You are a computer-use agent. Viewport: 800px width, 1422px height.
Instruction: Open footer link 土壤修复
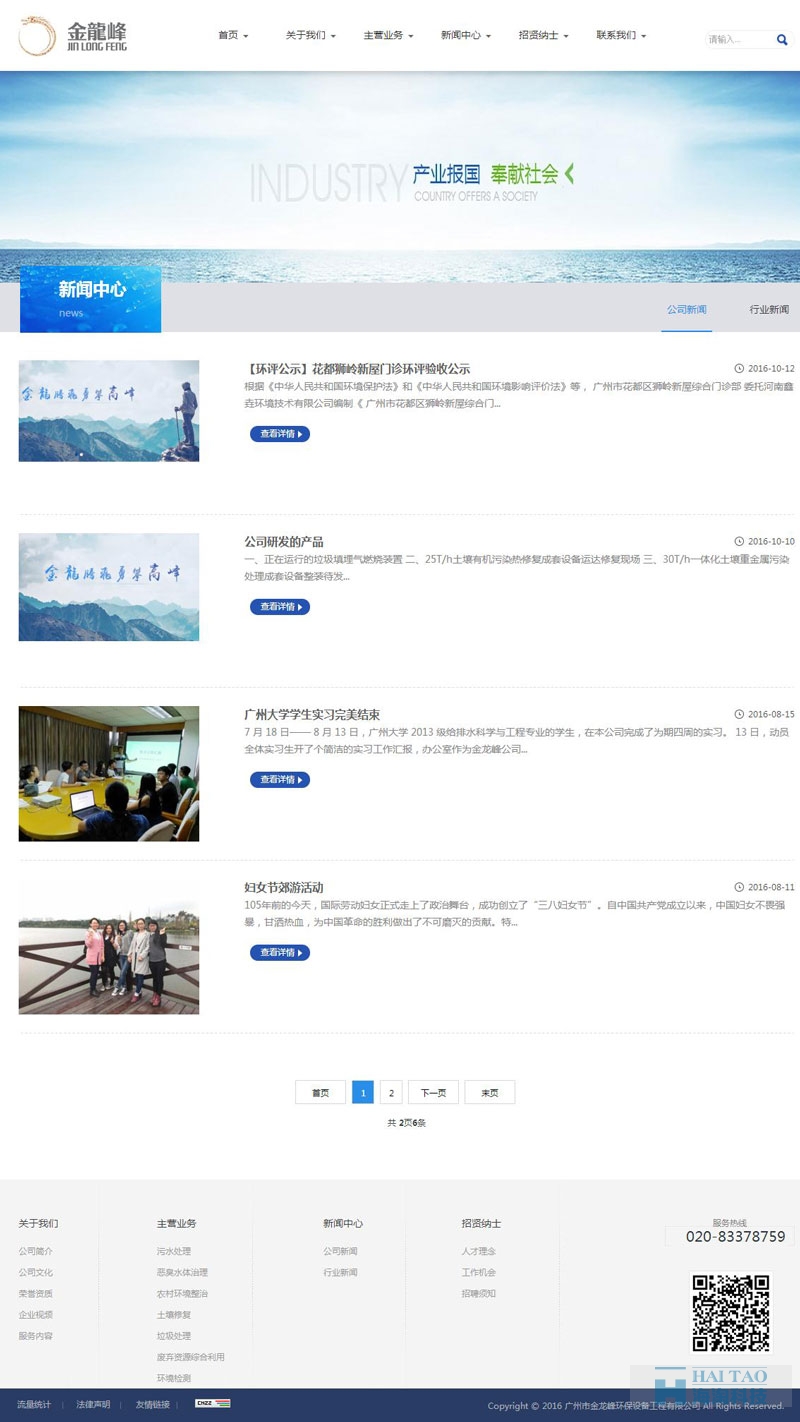pos(174,1315)
